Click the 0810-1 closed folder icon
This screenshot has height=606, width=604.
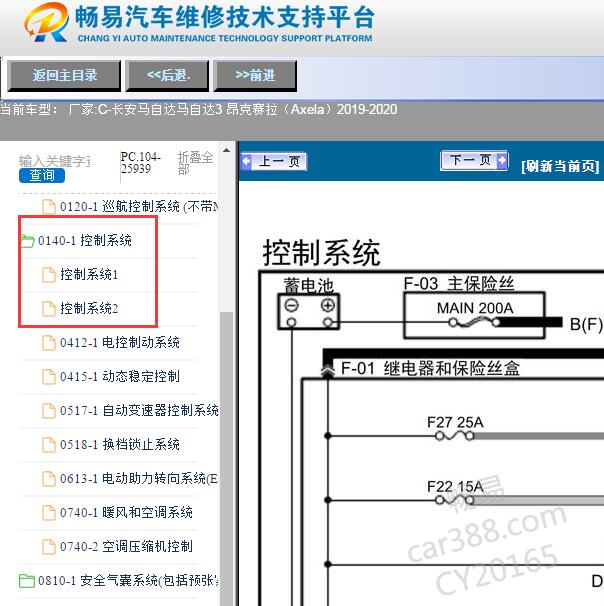pos(27,580)
